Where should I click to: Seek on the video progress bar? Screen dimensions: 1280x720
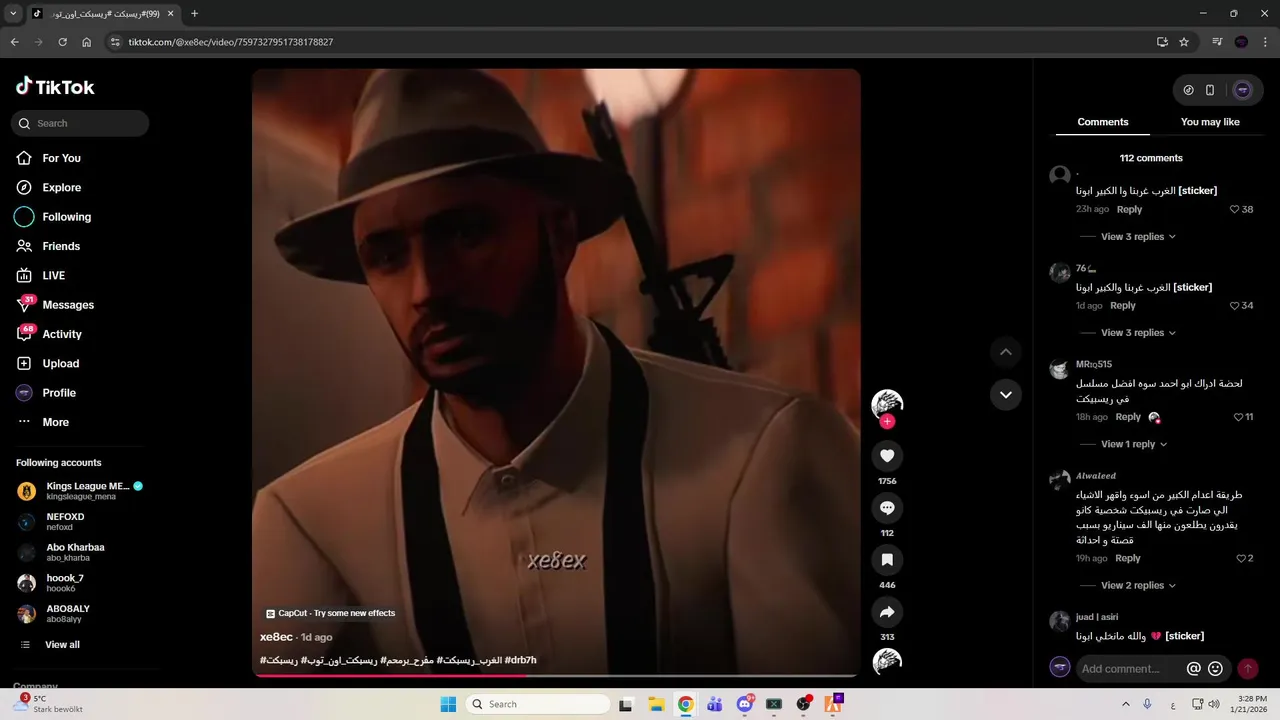click(x=556, y=675)
